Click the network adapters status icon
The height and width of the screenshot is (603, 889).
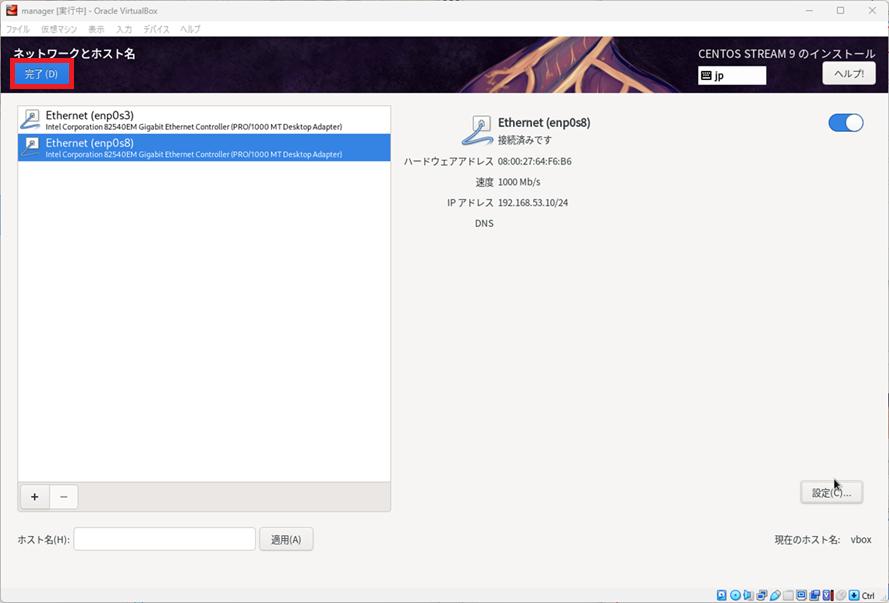coord(762,595)
